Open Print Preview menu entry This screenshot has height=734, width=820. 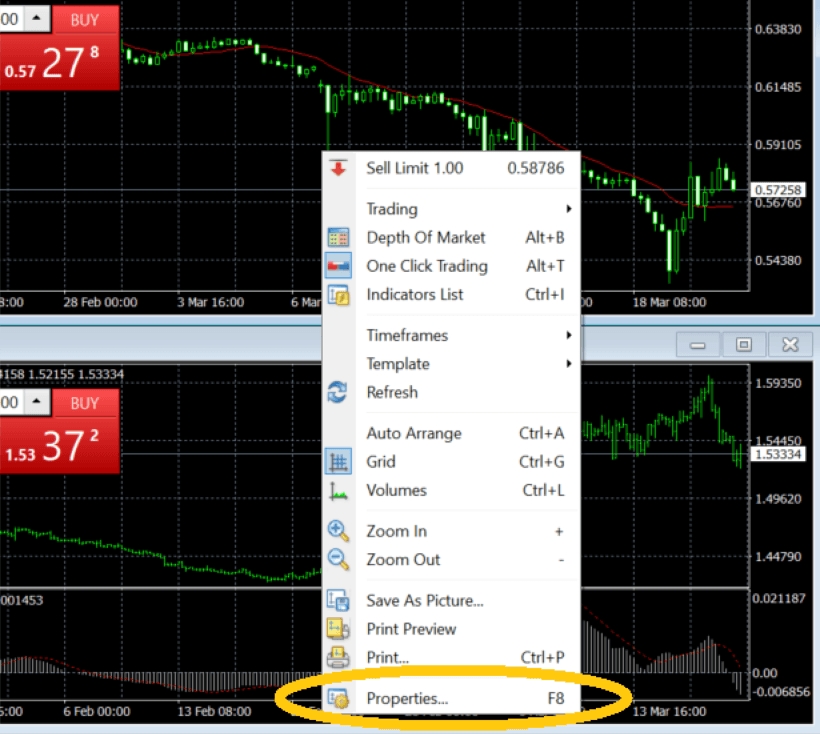pyautogui.click(x=451, y=629)
